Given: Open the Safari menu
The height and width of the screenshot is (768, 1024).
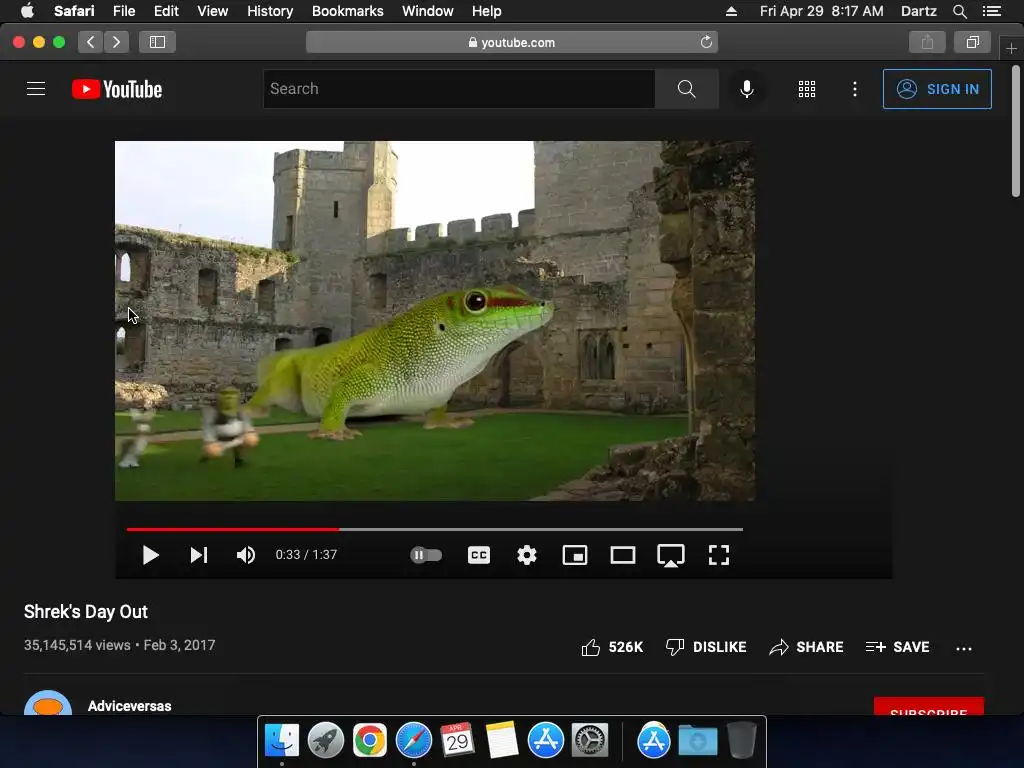Looking at the screenshot, I should 74,11.
